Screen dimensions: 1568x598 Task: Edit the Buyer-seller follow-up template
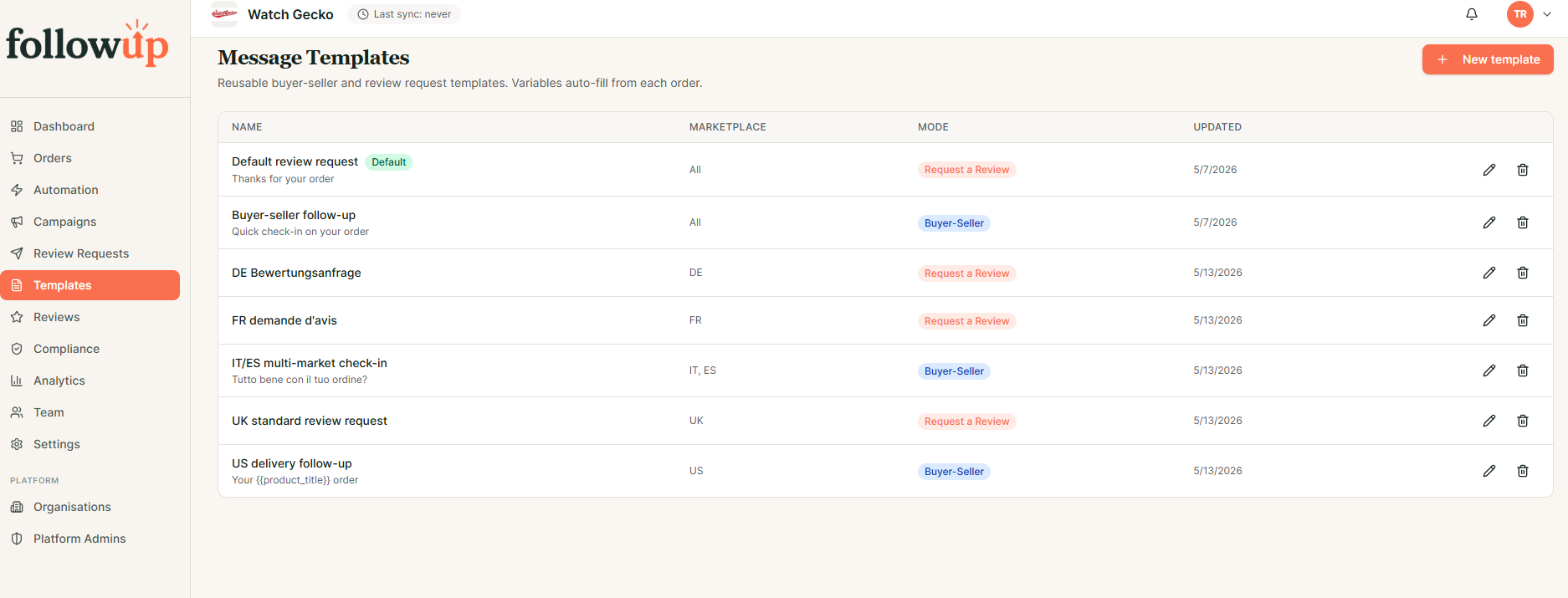(1489, 222)
